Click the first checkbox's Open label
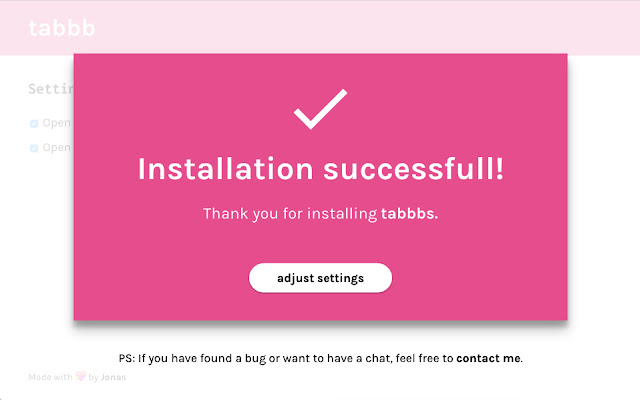The image size is (640, 400). coord(56,124)
